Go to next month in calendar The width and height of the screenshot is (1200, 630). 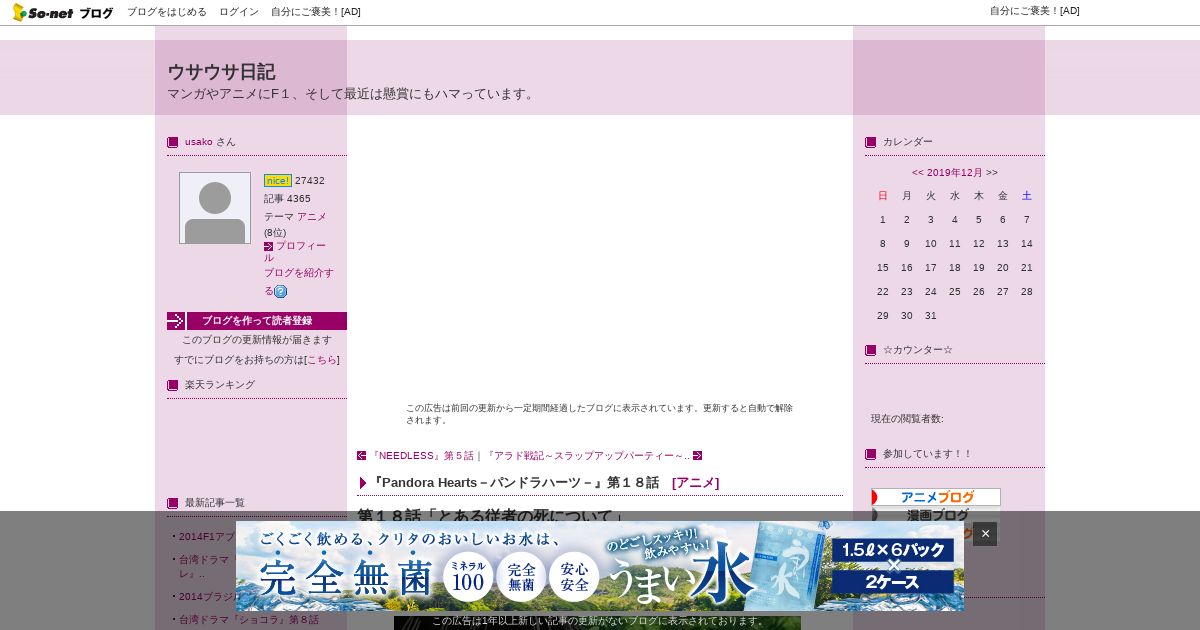(992, 173)
